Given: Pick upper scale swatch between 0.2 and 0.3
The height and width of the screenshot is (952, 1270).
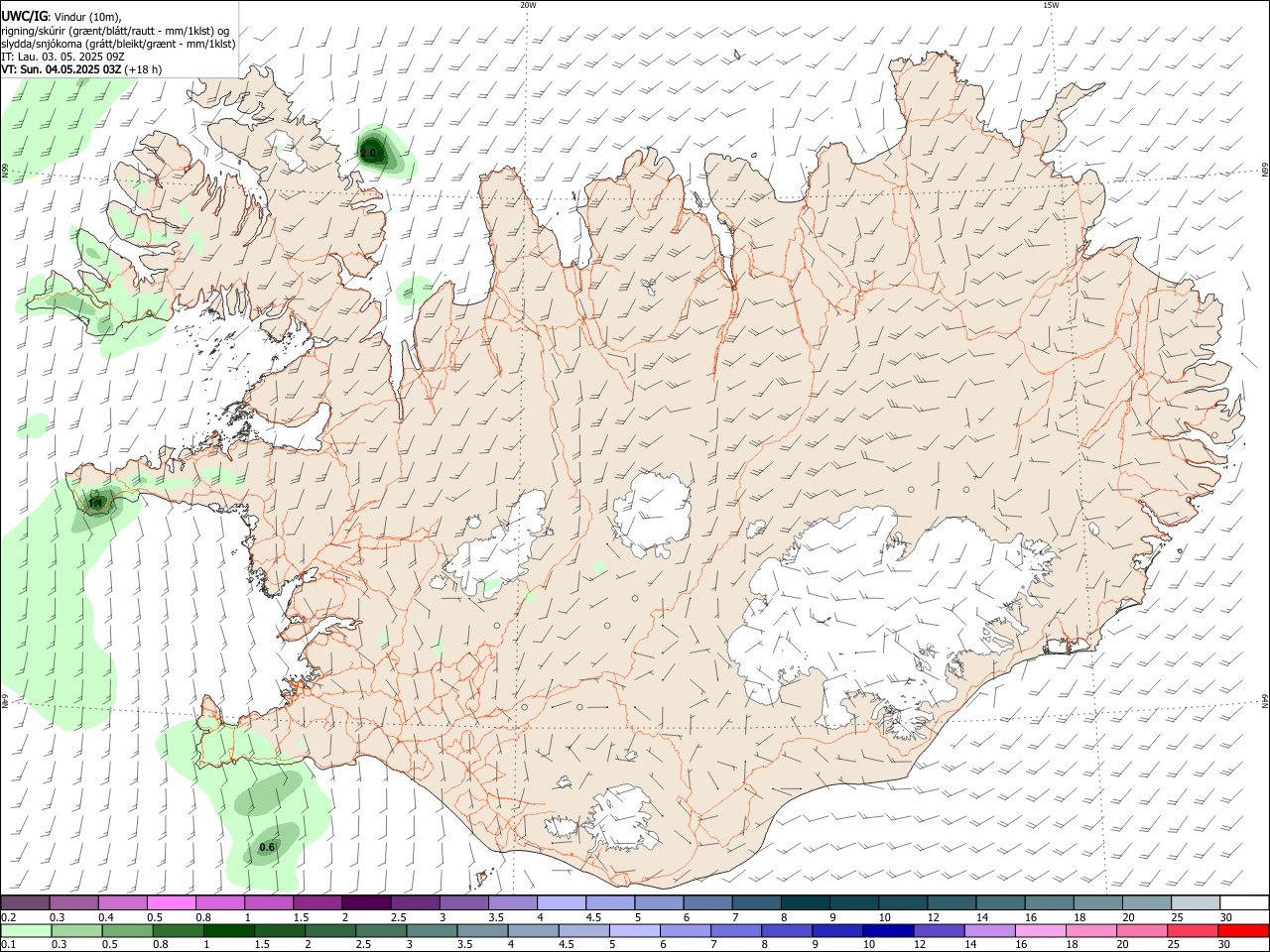Looking at the screenshot, I should [25, 902].
